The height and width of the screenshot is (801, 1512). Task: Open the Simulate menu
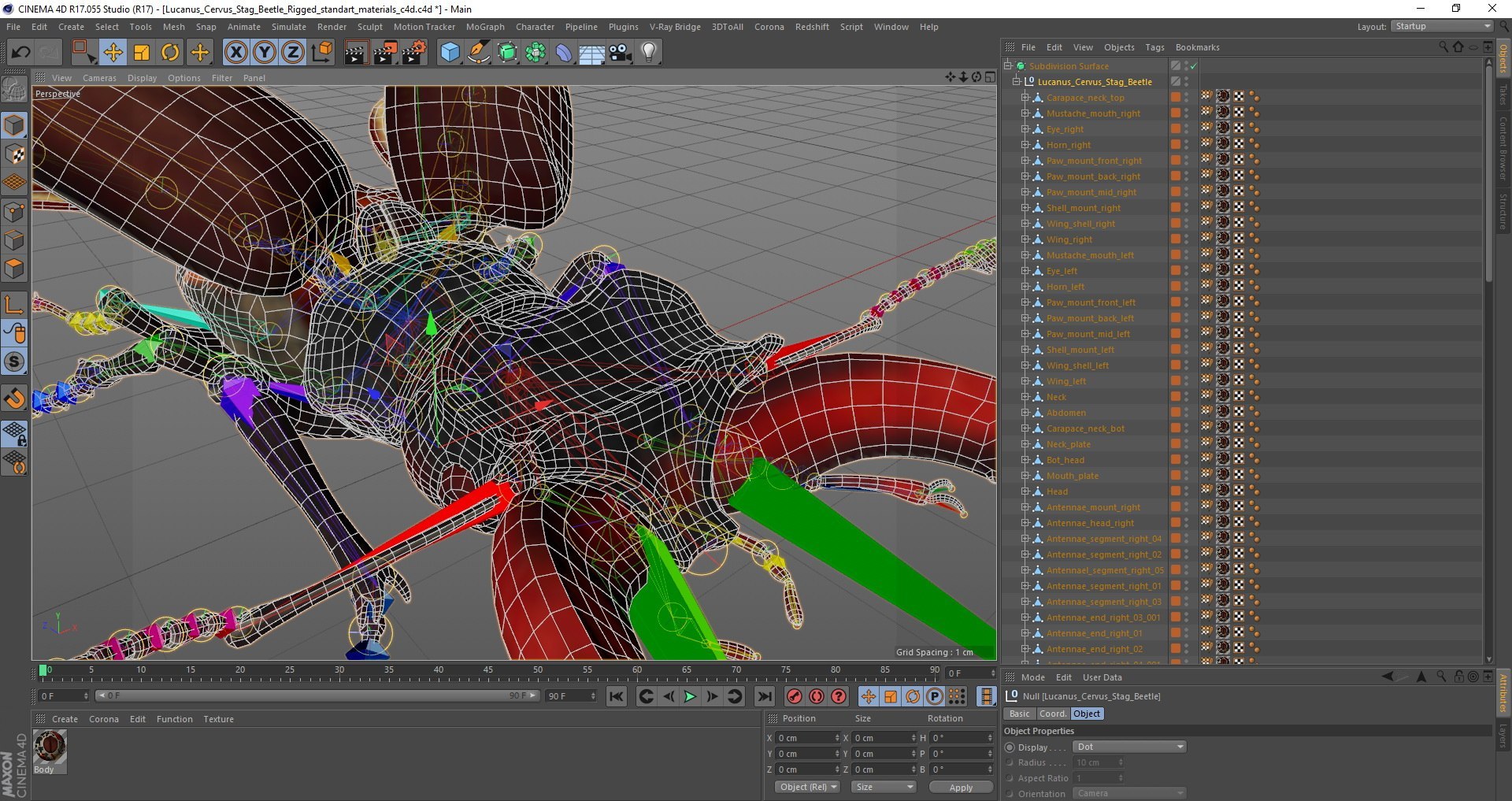tap(289, 27)
